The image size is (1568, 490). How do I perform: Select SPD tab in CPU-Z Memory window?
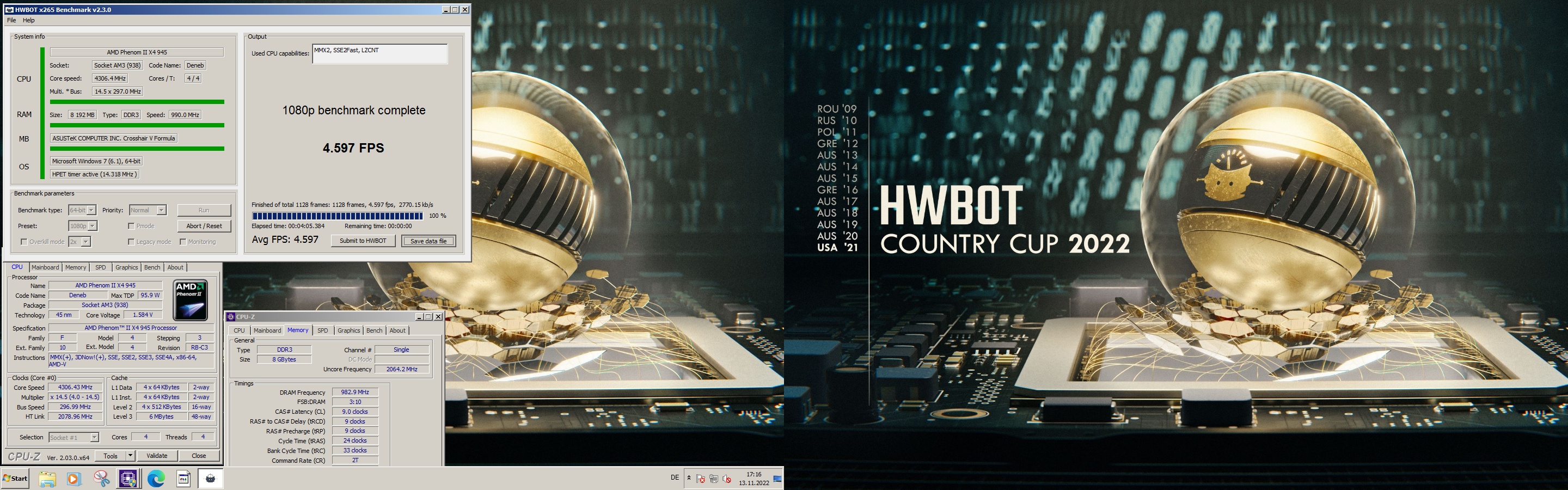point(323,330)
